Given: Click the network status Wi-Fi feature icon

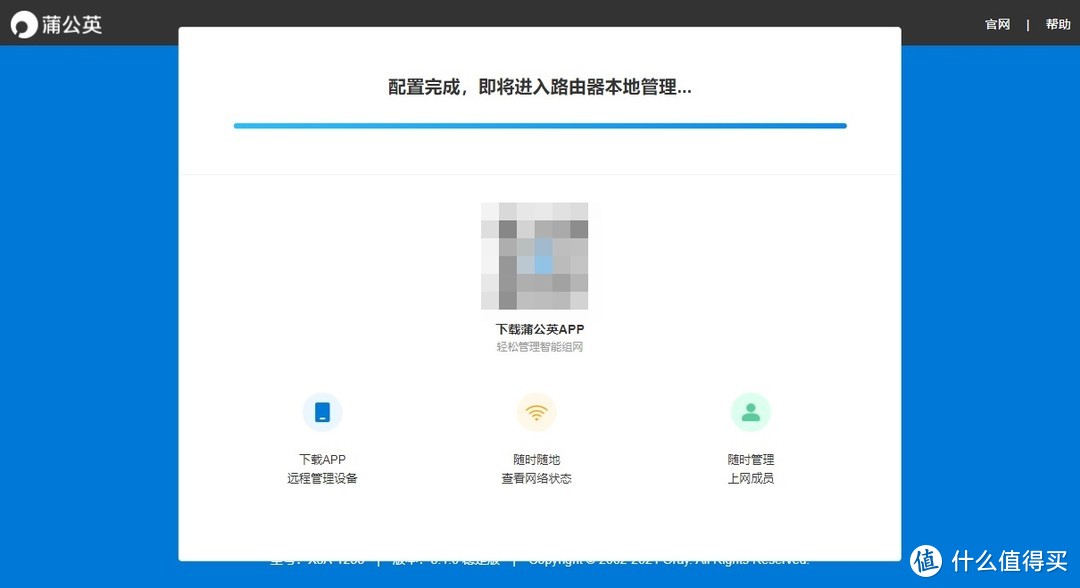Looking at the screenshot, I should (x=537, y=411).
